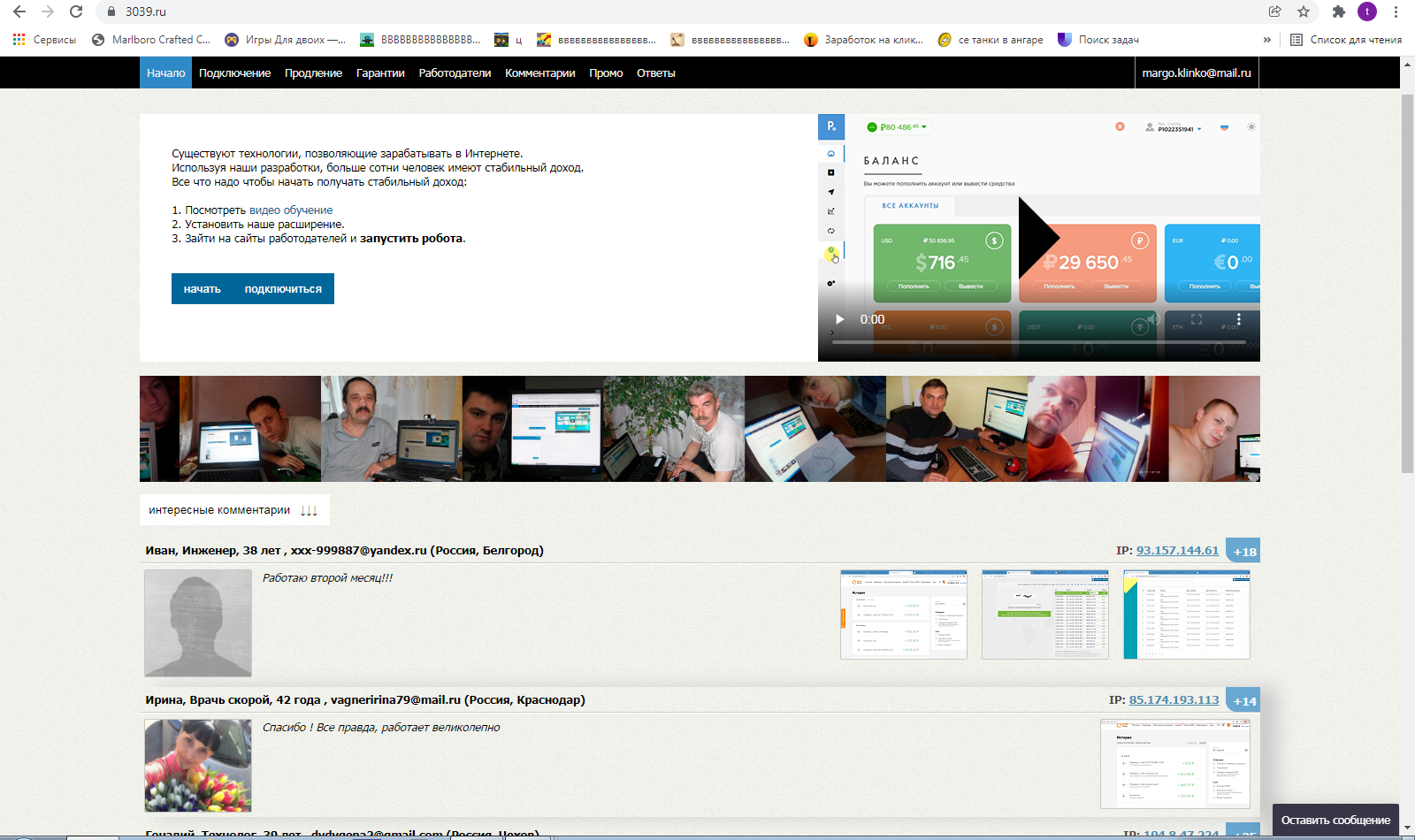Follow the 'видео обучение' link

[x=291, y=210]
